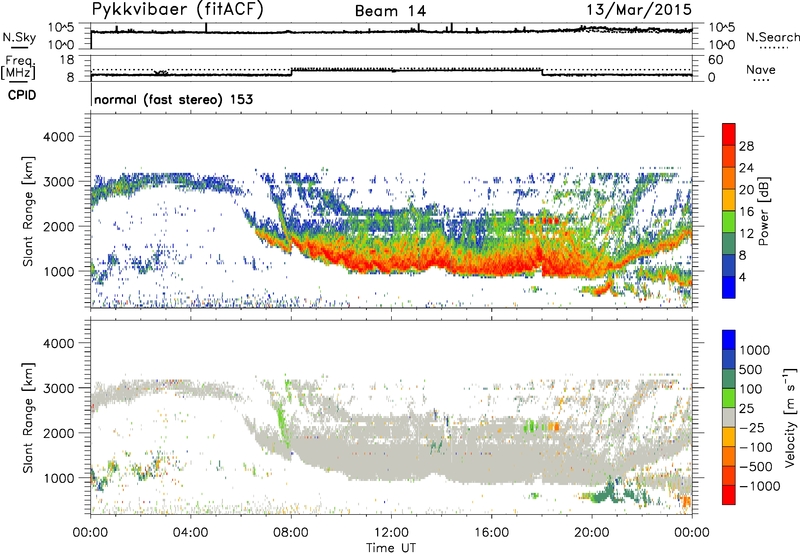Click the 'Time UT' axis label
Screen dimensions: 800x554
tap(391, 548)
